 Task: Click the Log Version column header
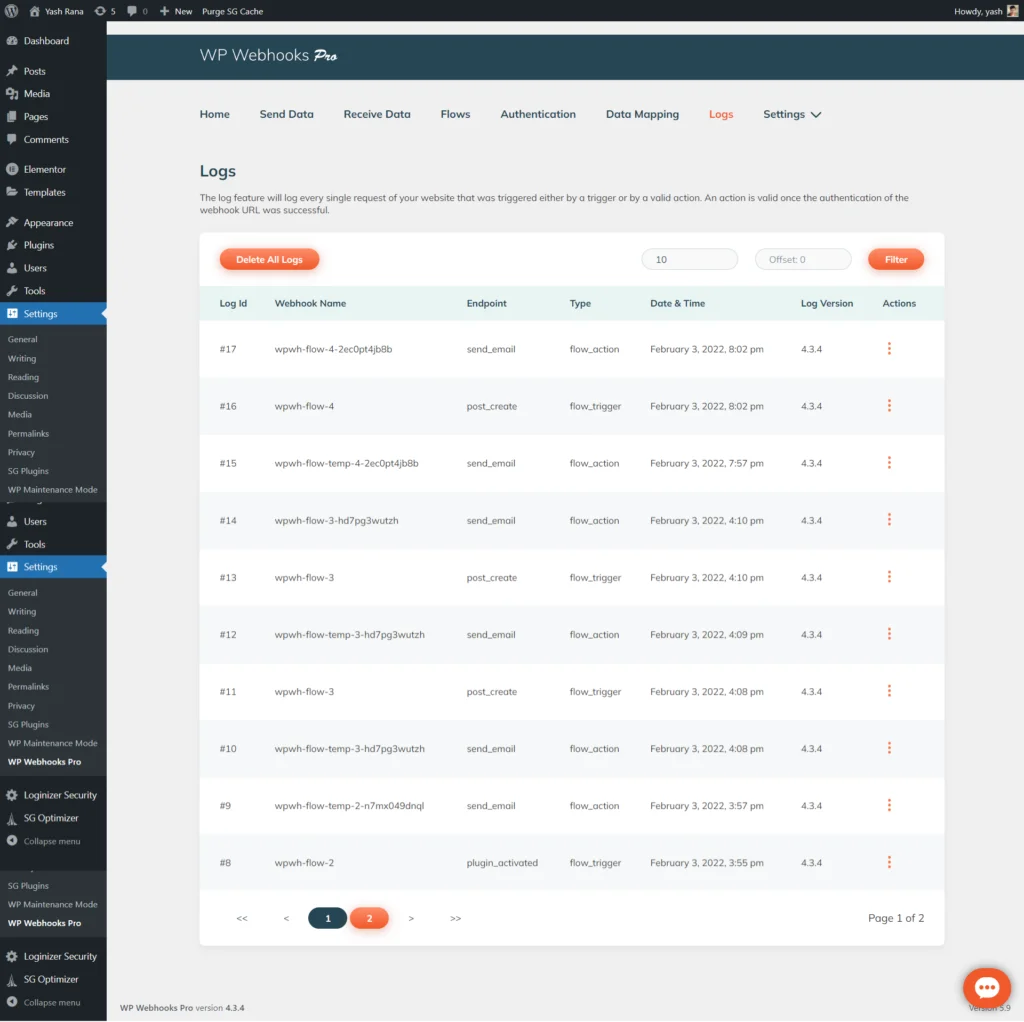827,303
